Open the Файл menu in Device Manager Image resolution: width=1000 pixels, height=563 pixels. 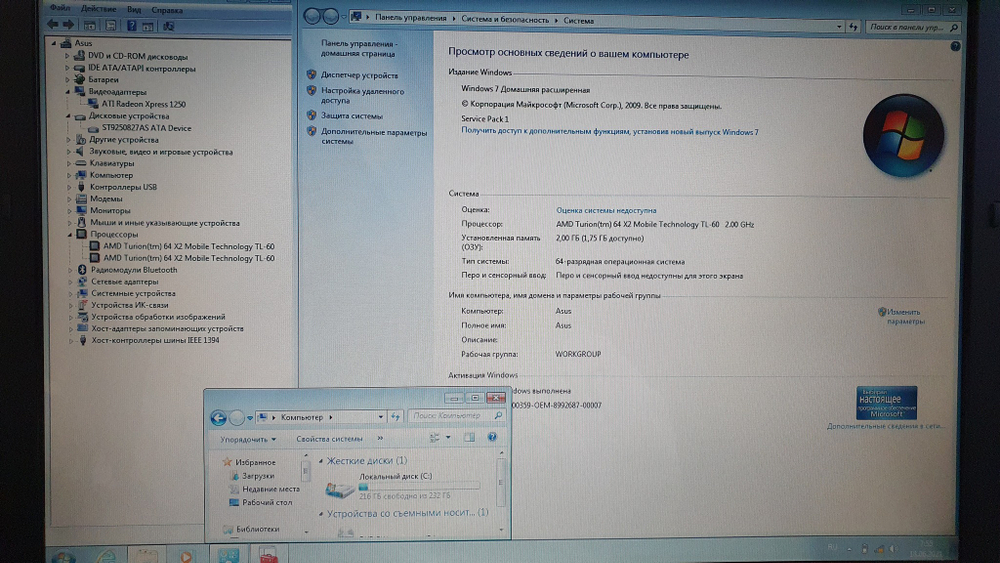tap(61, 8)
